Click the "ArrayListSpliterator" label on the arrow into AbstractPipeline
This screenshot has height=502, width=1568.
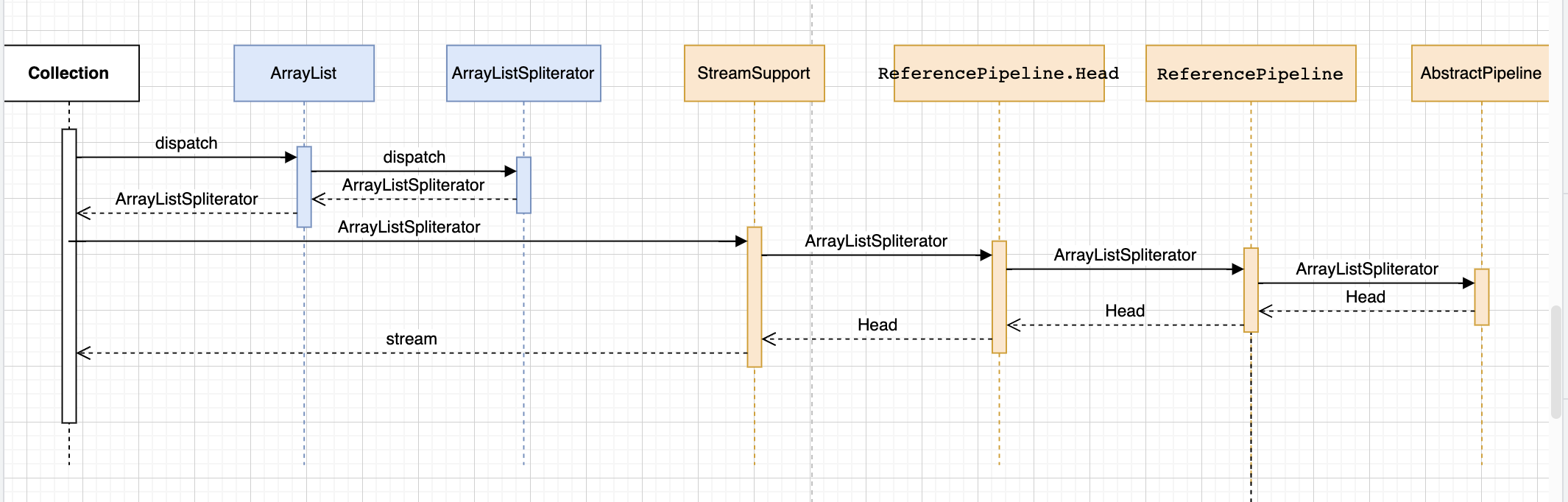point(1367,269)
